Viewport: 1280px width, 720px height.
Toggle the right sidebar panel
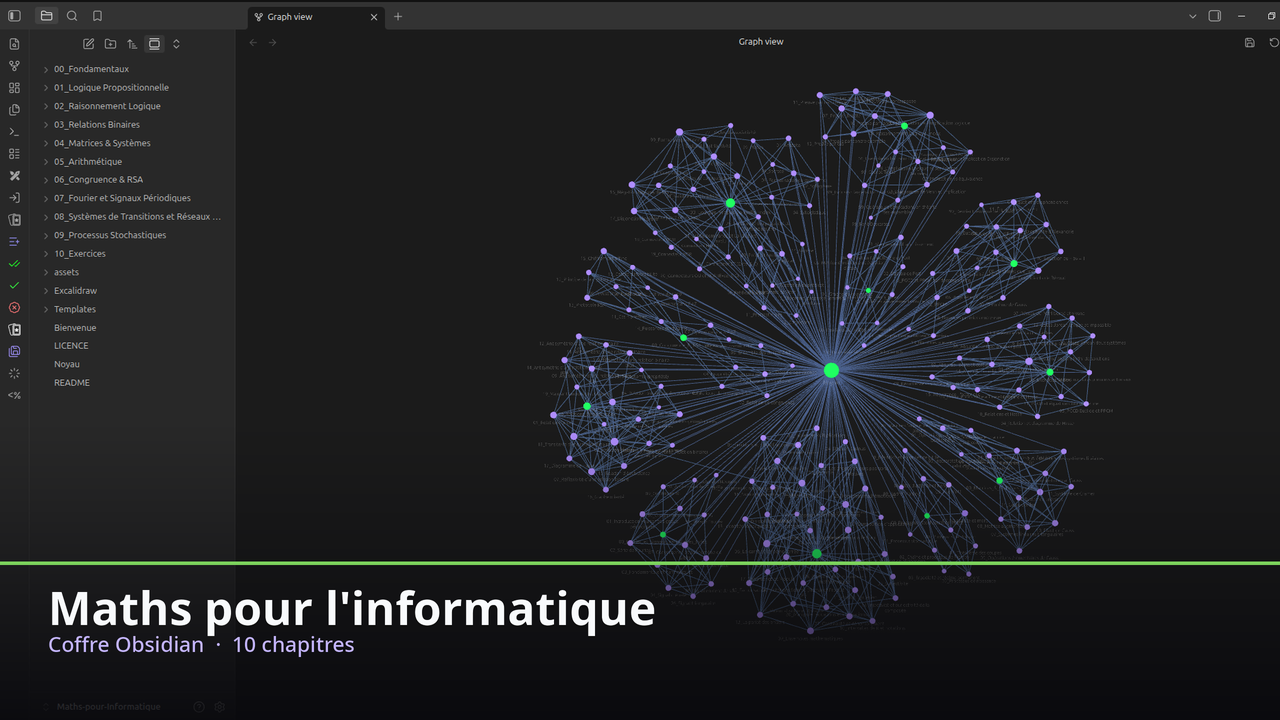point(1215,16)
